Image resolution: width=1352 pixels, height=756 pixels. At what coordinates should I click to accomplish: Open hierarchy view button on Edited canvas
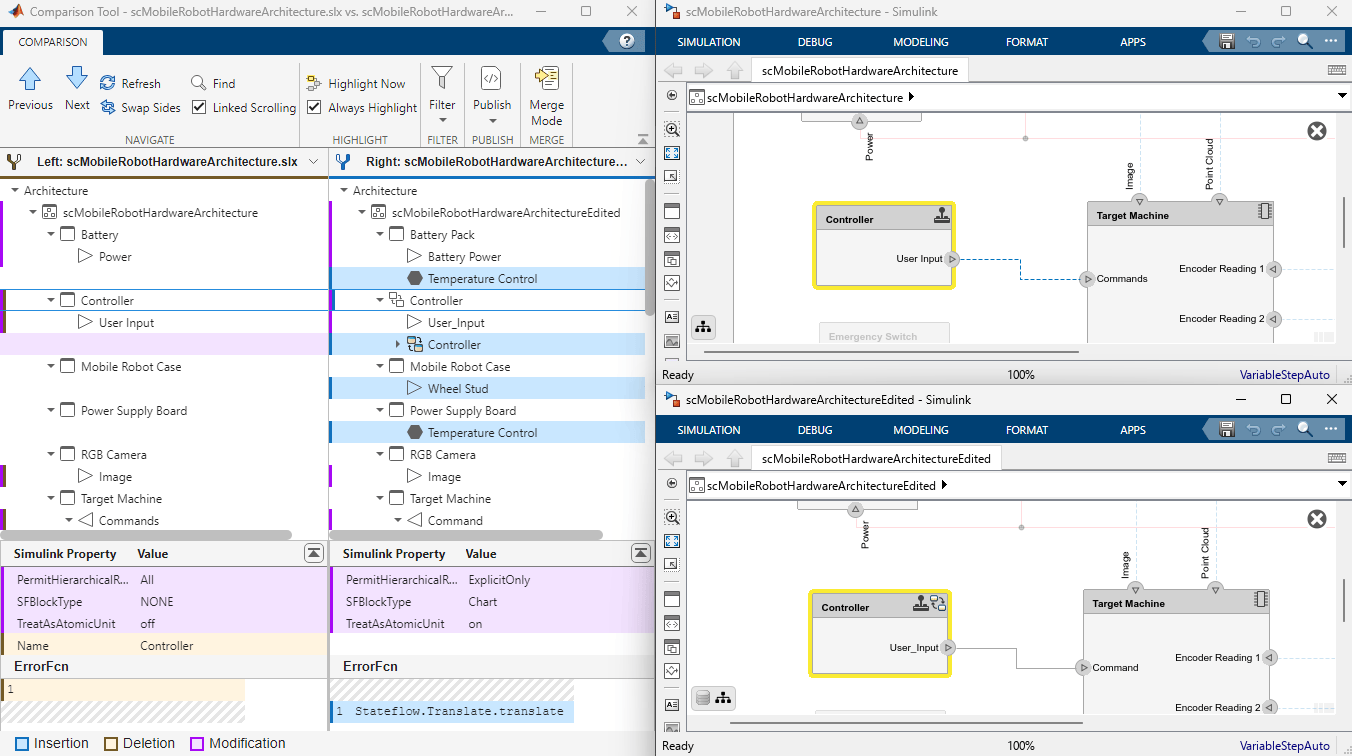click(x=725, y=697)
